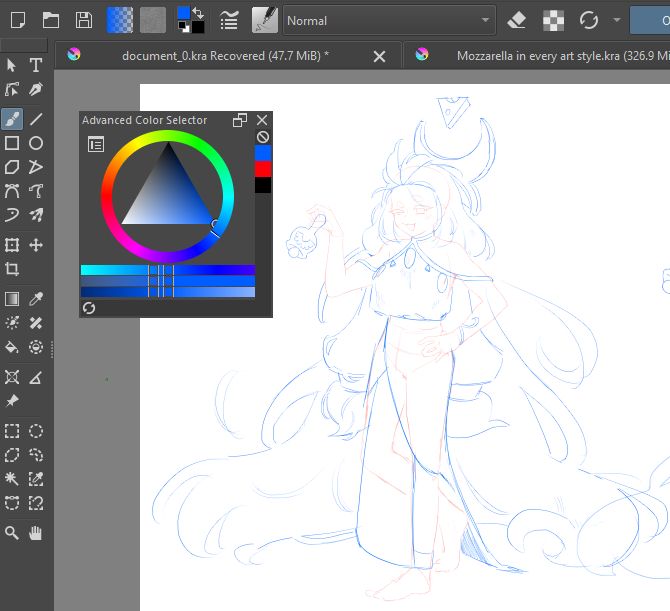Viewport: 670px width, 611px height.
Task: Close the document_0.kra tab
Action: coord(379,56)
